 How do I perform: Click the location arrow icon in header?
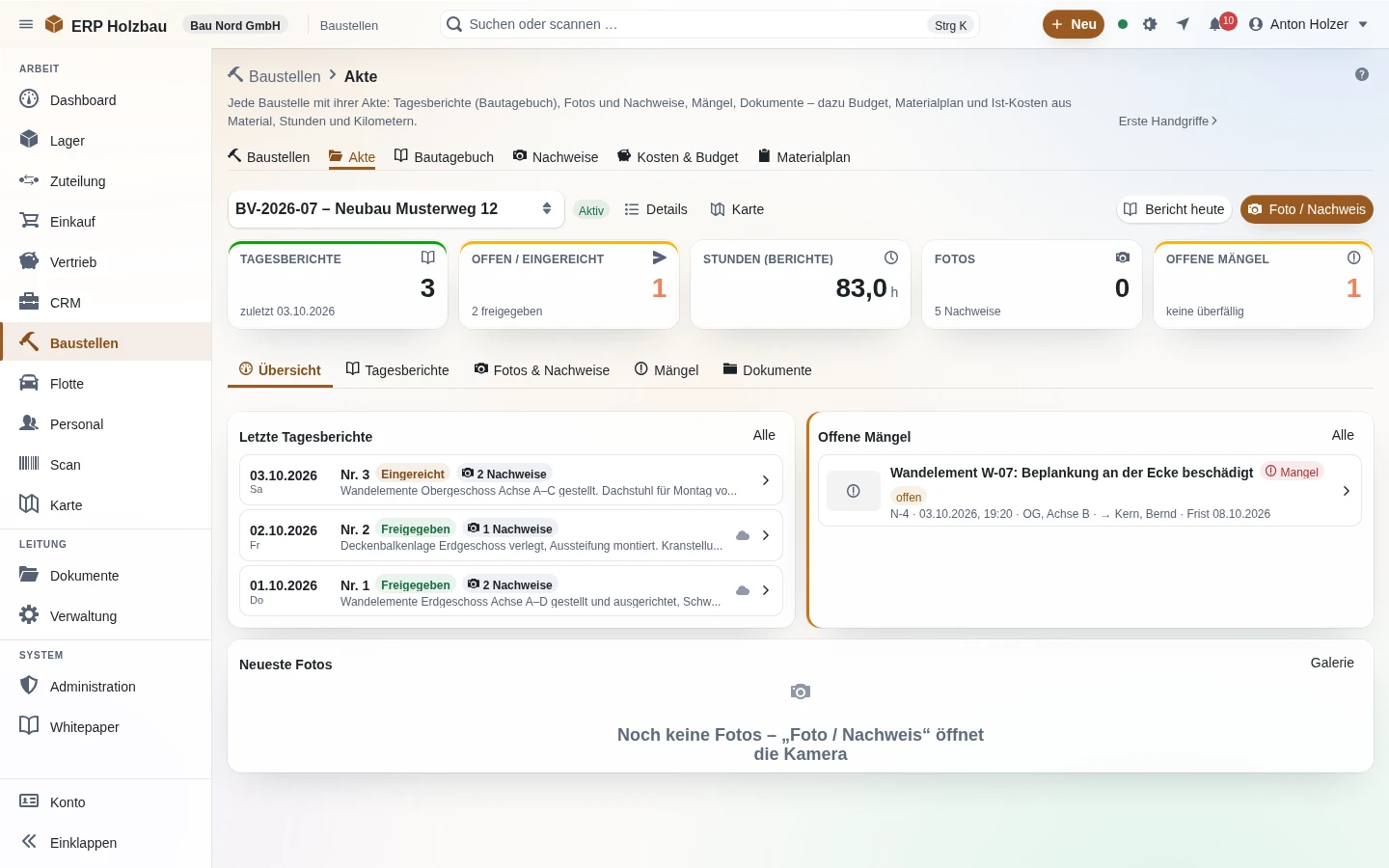click(x=1183, y=24)
